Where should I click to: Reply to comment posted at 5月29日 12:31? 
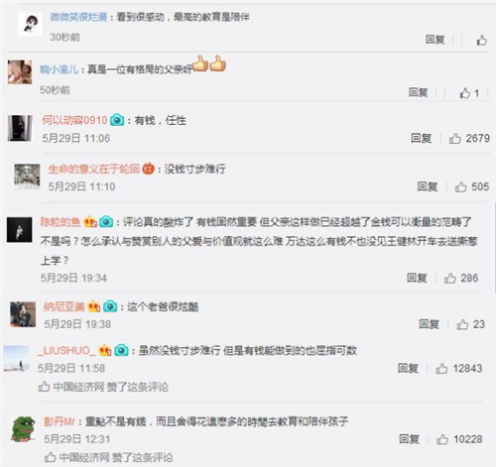tap(409, 439)
